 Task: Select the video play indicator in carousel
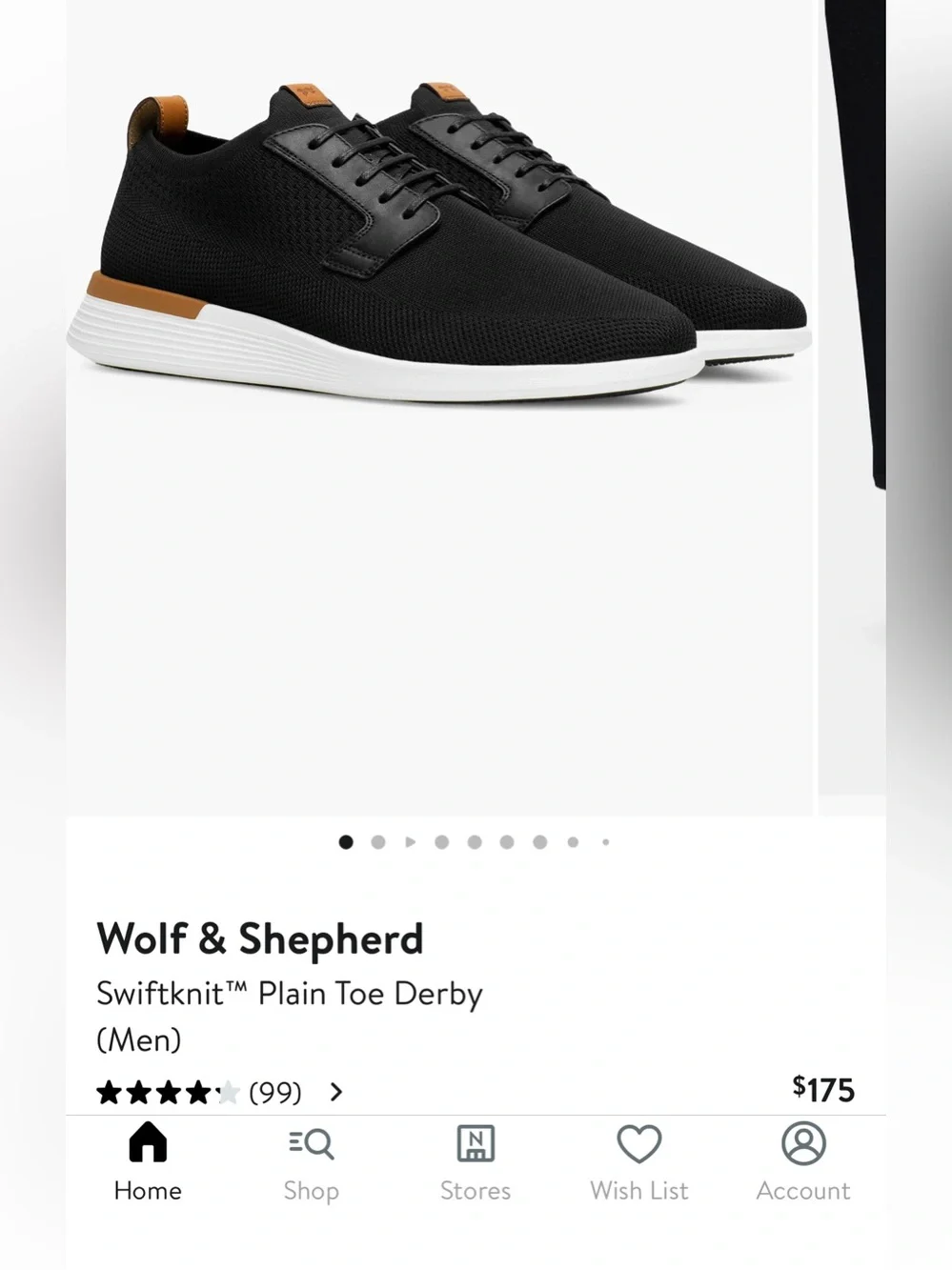(x=410, y=842)
